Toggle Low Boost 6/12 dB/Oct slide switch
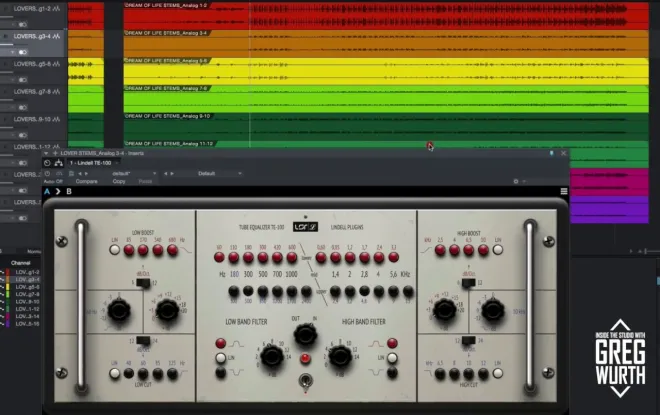 143,283
